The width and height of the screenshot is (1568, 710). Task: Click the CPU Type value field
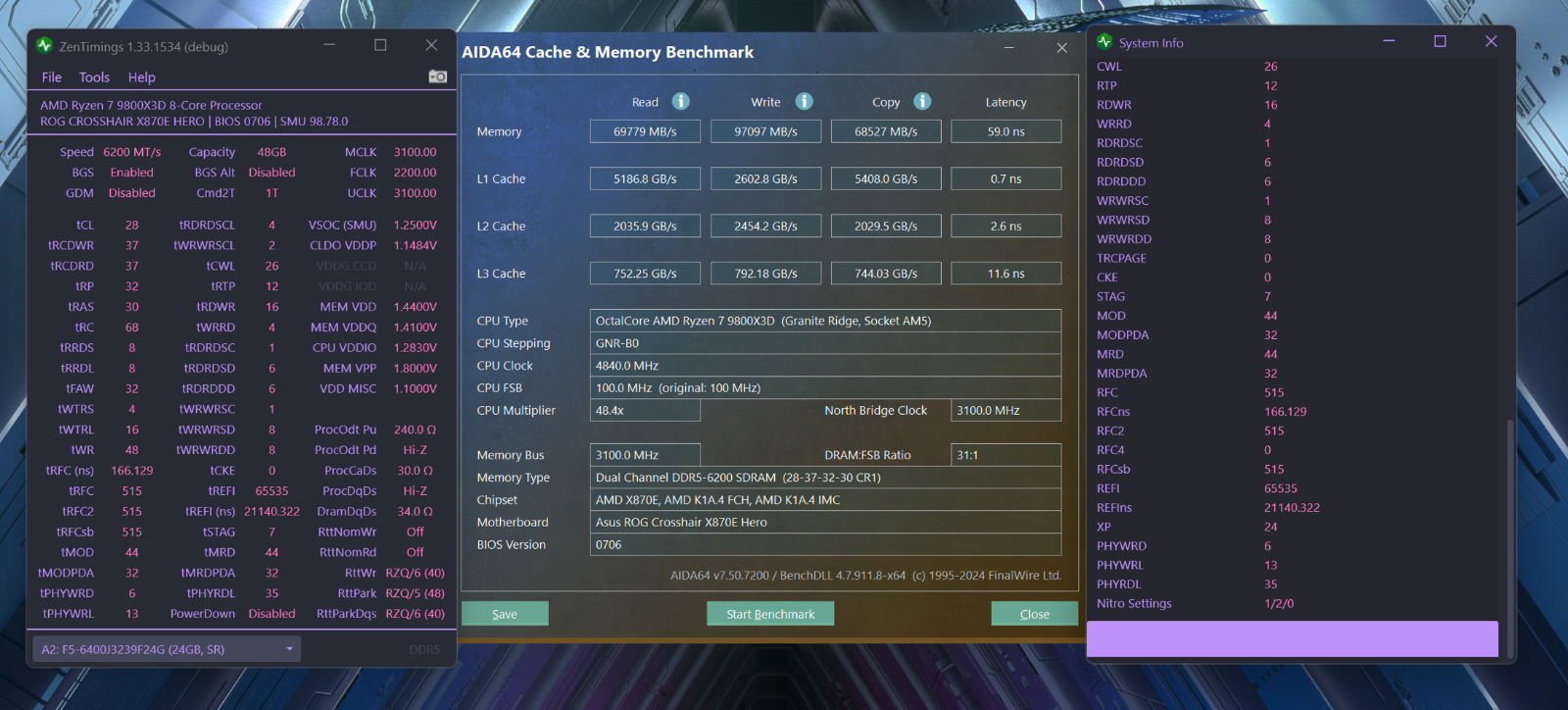[825, 321]
